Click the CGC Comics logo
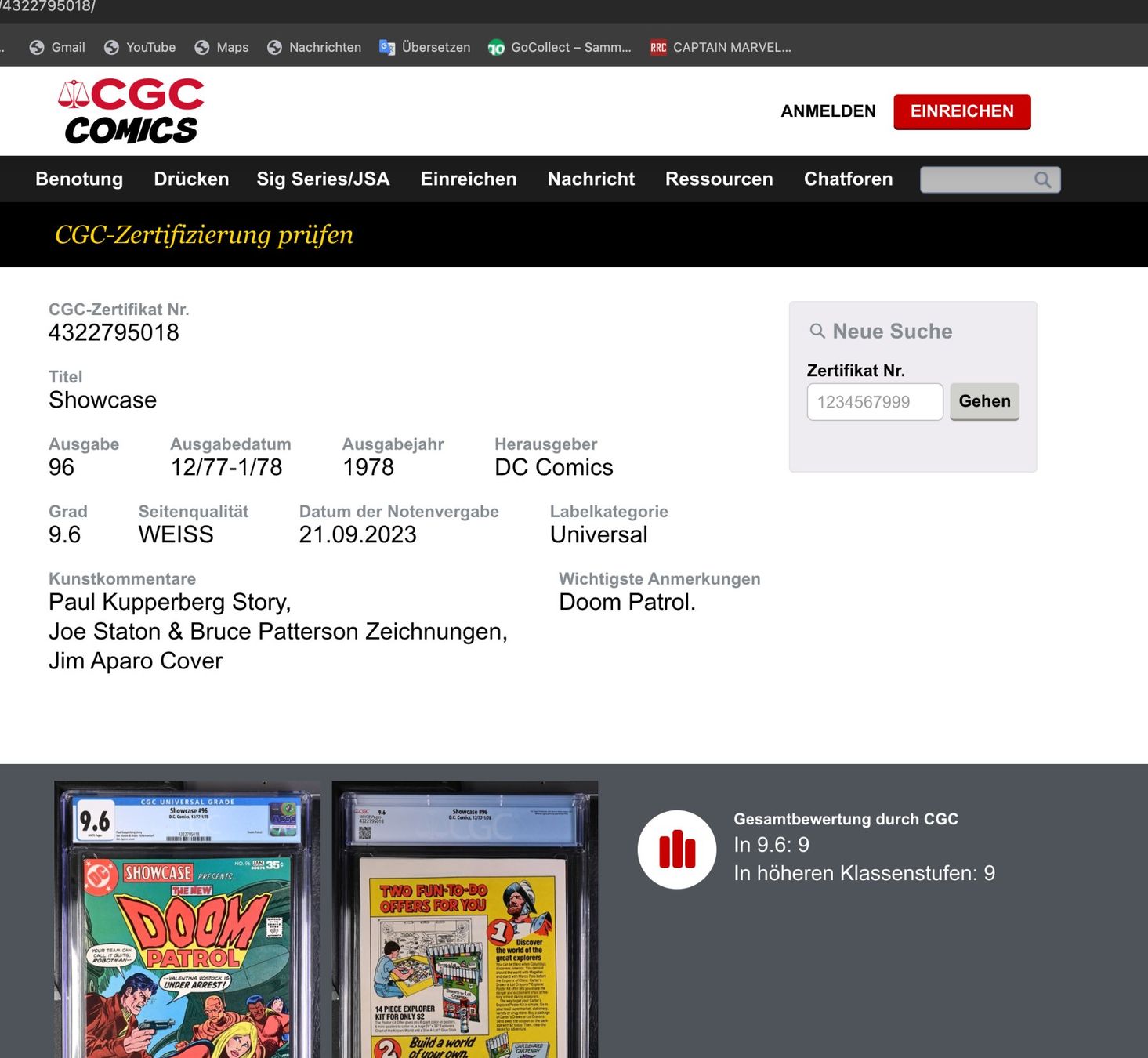Viewport: 1148px width, 1058px height. coord(131,111)
